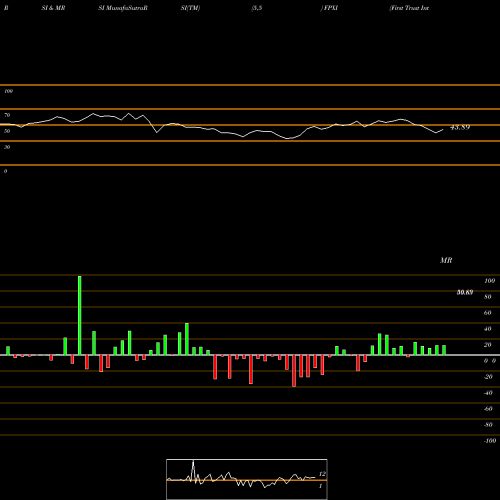Click the '12' label in mini chart
Screen dimensions: 500x500
(x=322, y=474)
